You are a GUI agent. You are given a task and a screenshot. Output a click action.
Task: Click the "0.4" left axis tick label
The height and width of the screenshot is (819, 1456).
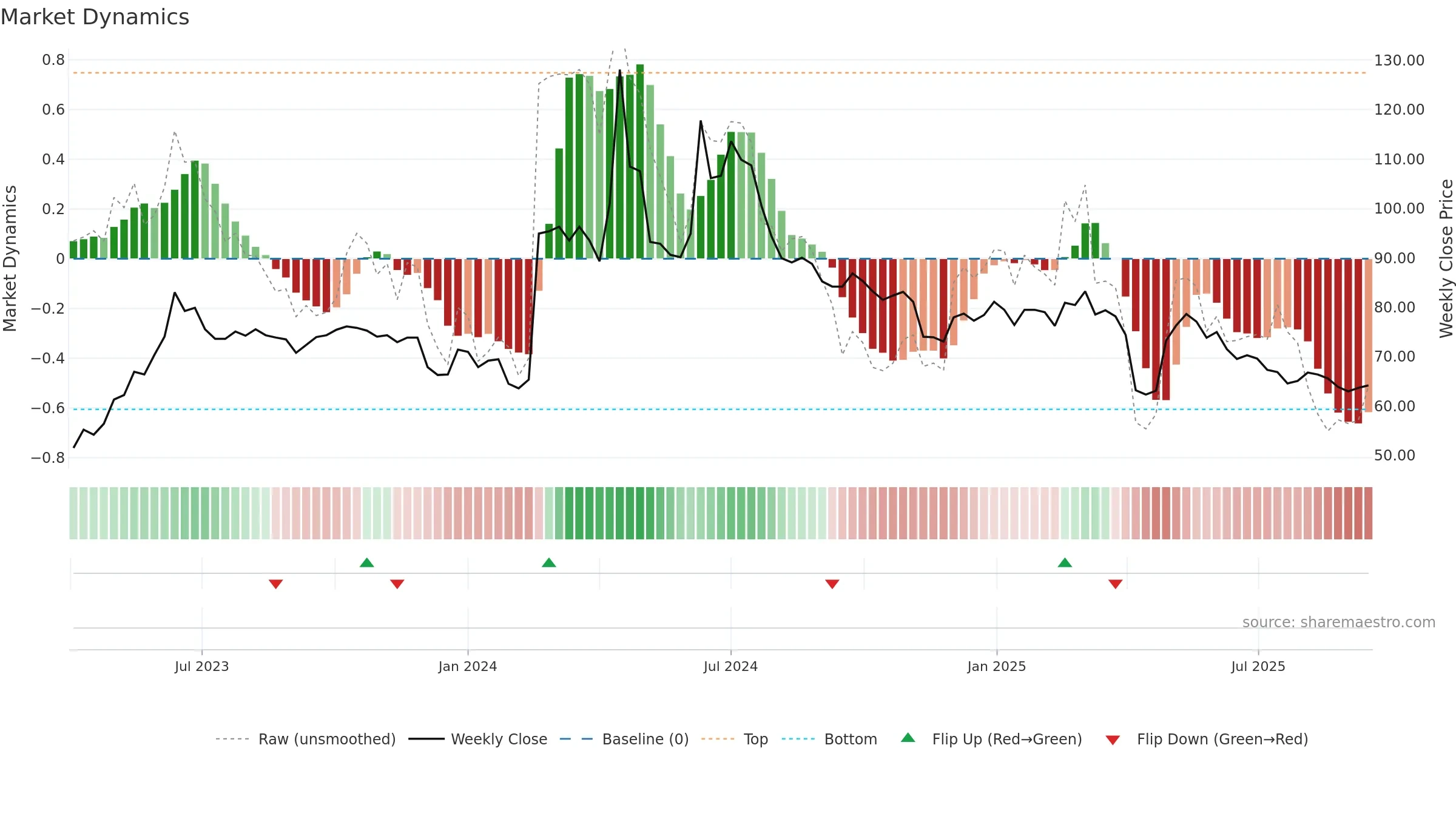53,160
